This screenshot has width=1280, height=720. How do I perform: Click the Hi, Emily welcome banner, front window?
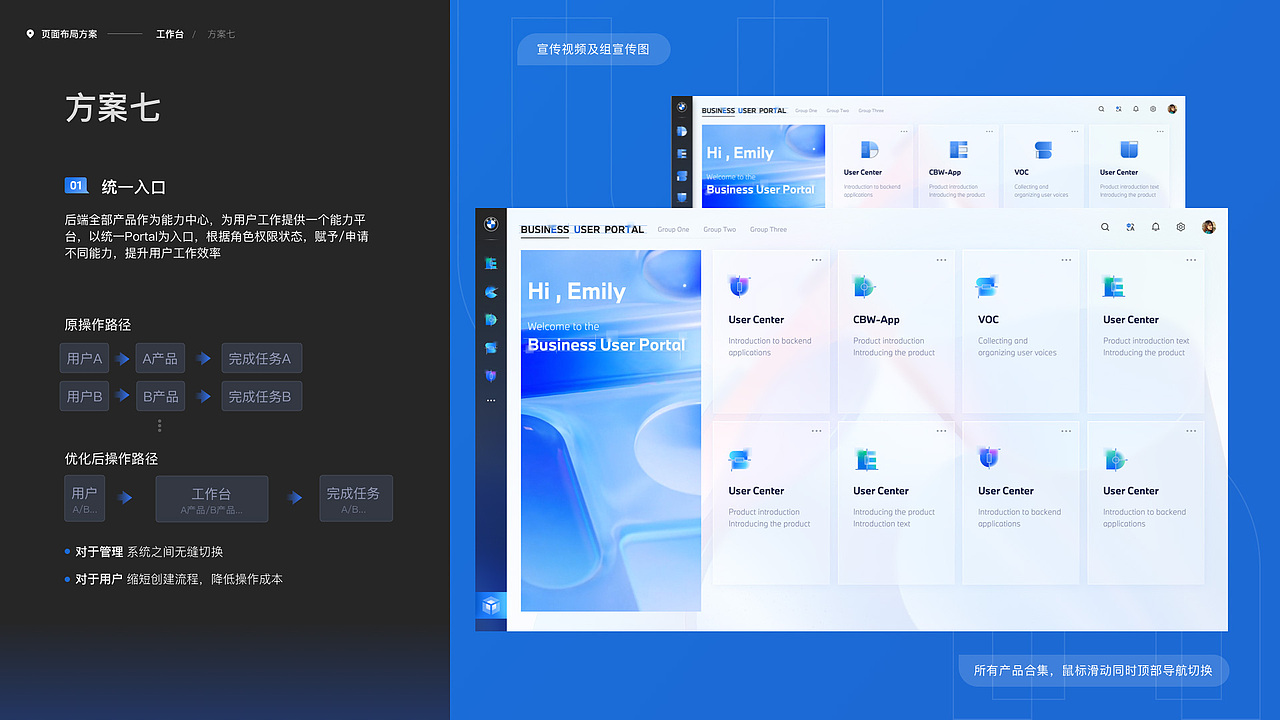tap(611, 430)
